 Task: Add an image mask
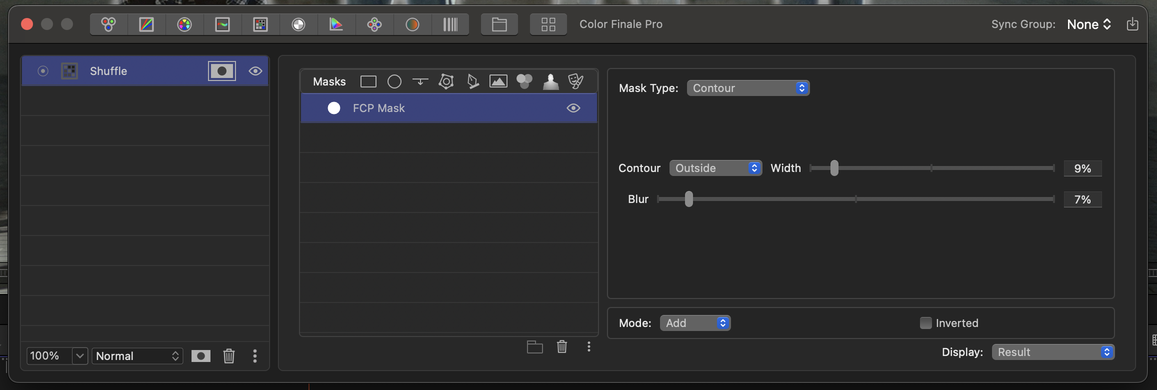[498, 82]
